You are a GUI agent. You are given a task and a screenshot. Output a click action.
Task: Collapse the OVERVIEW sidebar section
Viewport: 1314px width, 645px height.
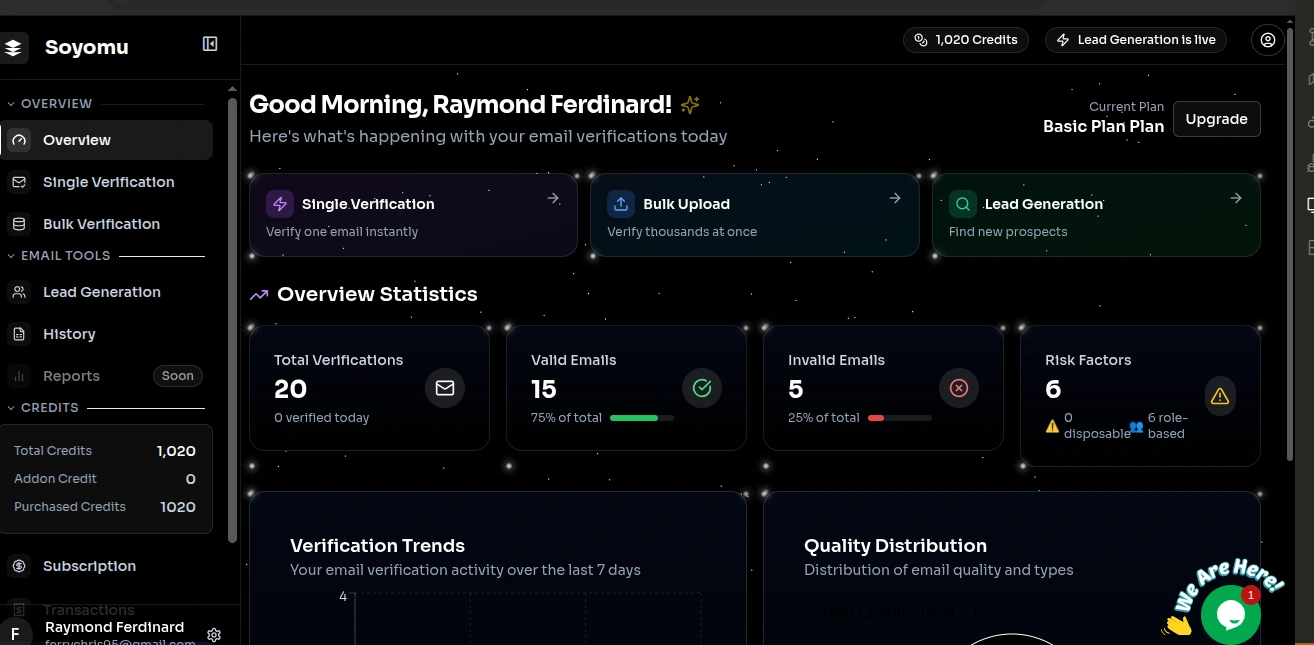[x=11, y=104]
